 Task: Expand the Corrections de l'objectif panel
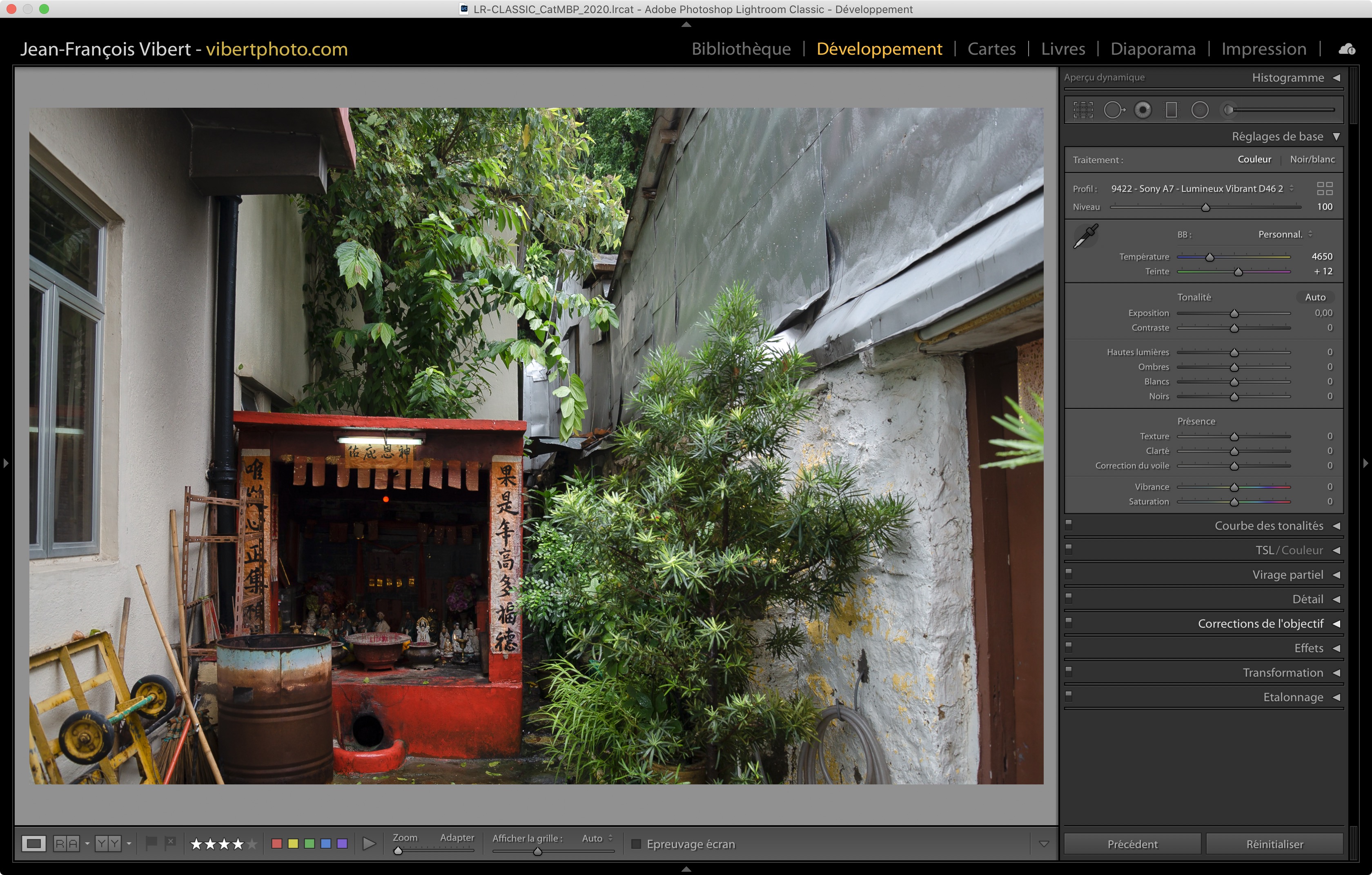click(1261, 623)
